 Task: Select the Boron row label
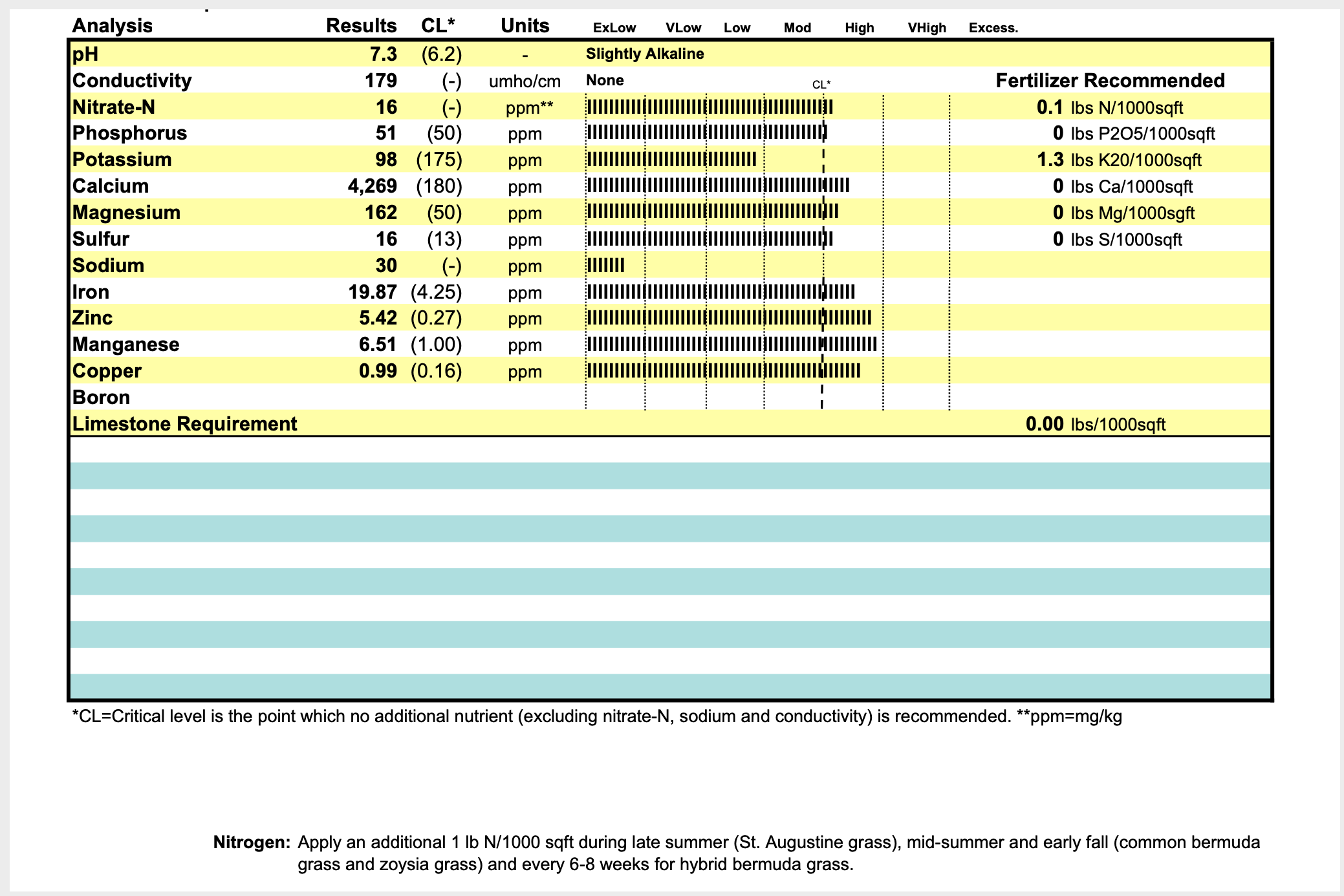[x=101, y=398]
